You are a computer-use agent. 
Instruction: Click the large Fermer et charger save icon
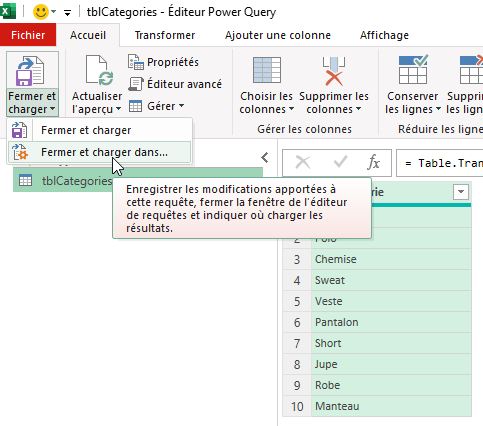click(30, 71)
